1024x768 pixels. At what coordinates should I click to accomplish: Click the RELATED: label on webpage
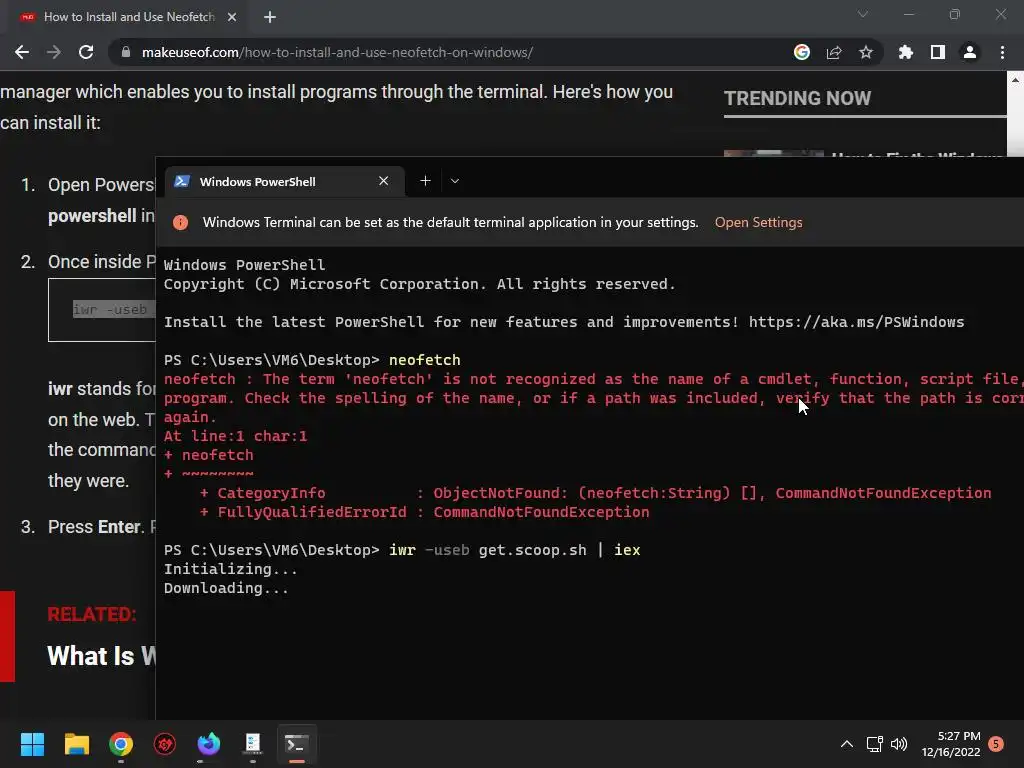click(91, 615)
